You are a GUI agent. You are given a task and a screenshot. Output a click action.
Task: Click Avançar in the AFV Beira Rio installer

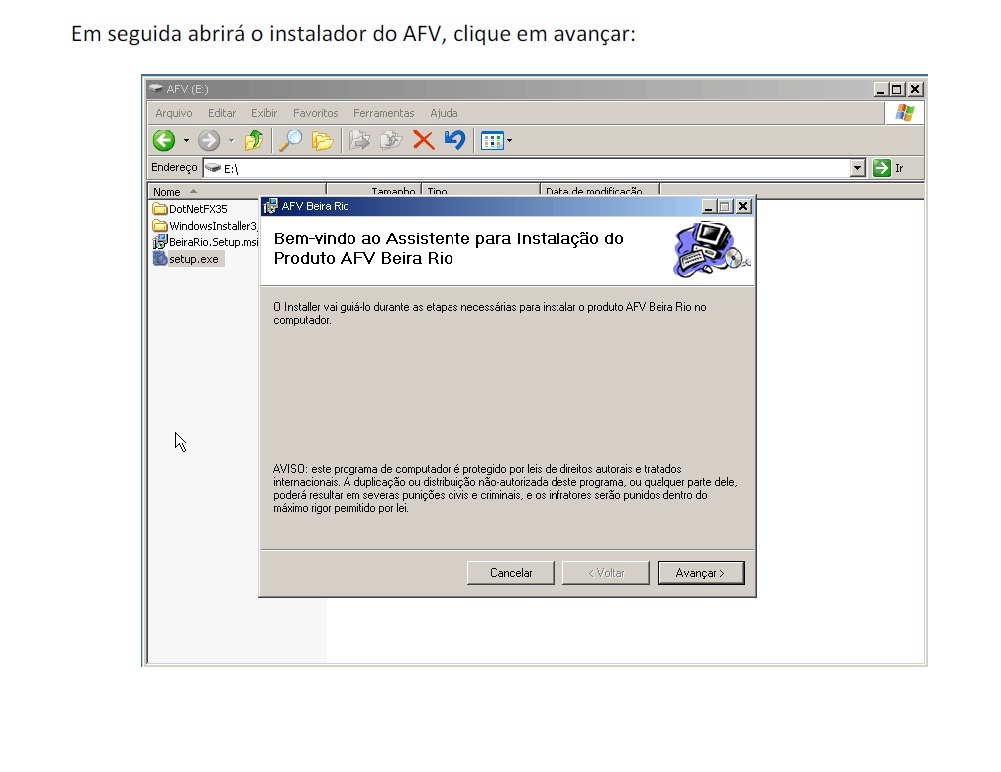click(x=701, y=573)
